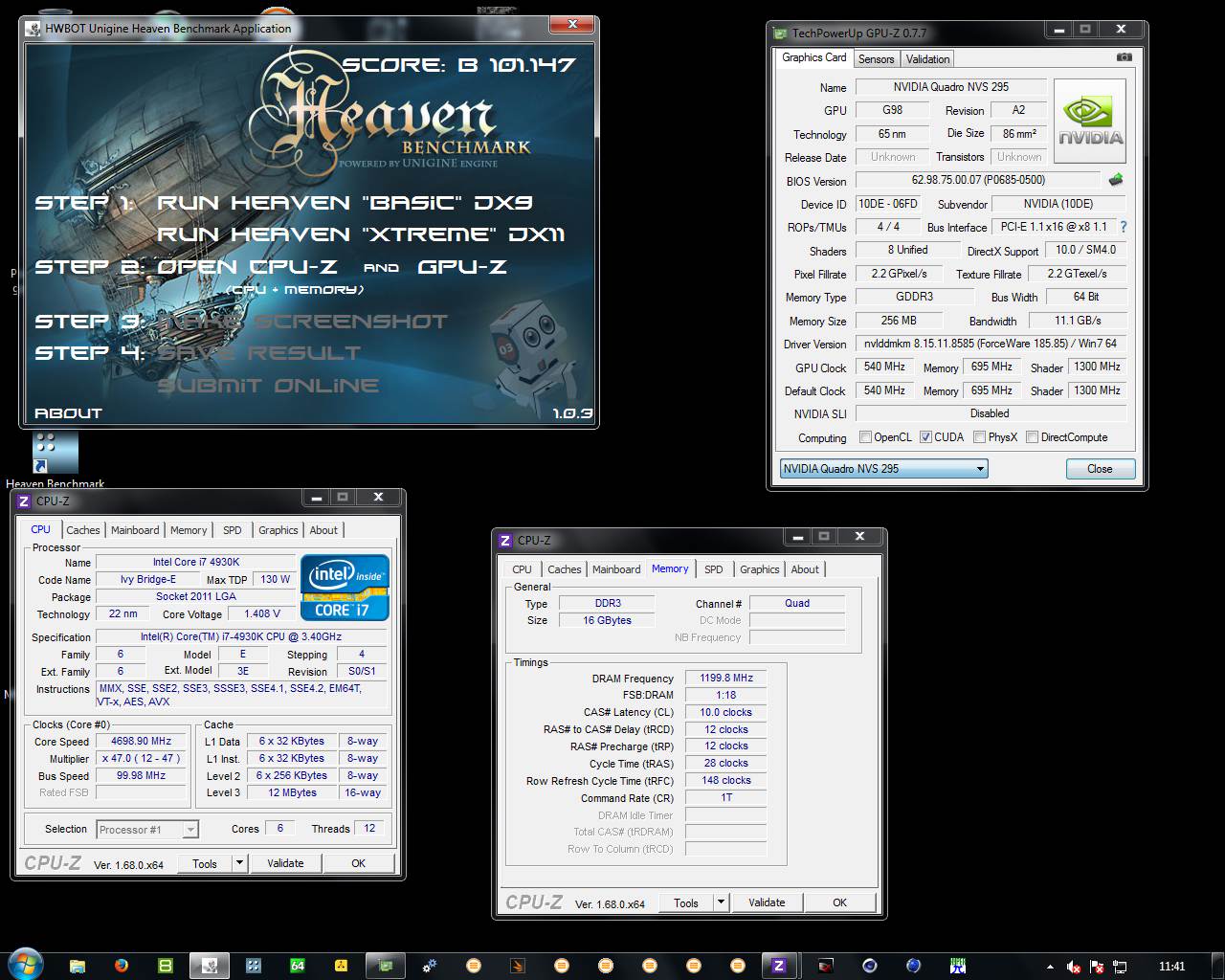Expand Tools arrow in CPU-Z CPU window
The height and width of the screenshot is (980, 1225).
(x=239, y=863)
